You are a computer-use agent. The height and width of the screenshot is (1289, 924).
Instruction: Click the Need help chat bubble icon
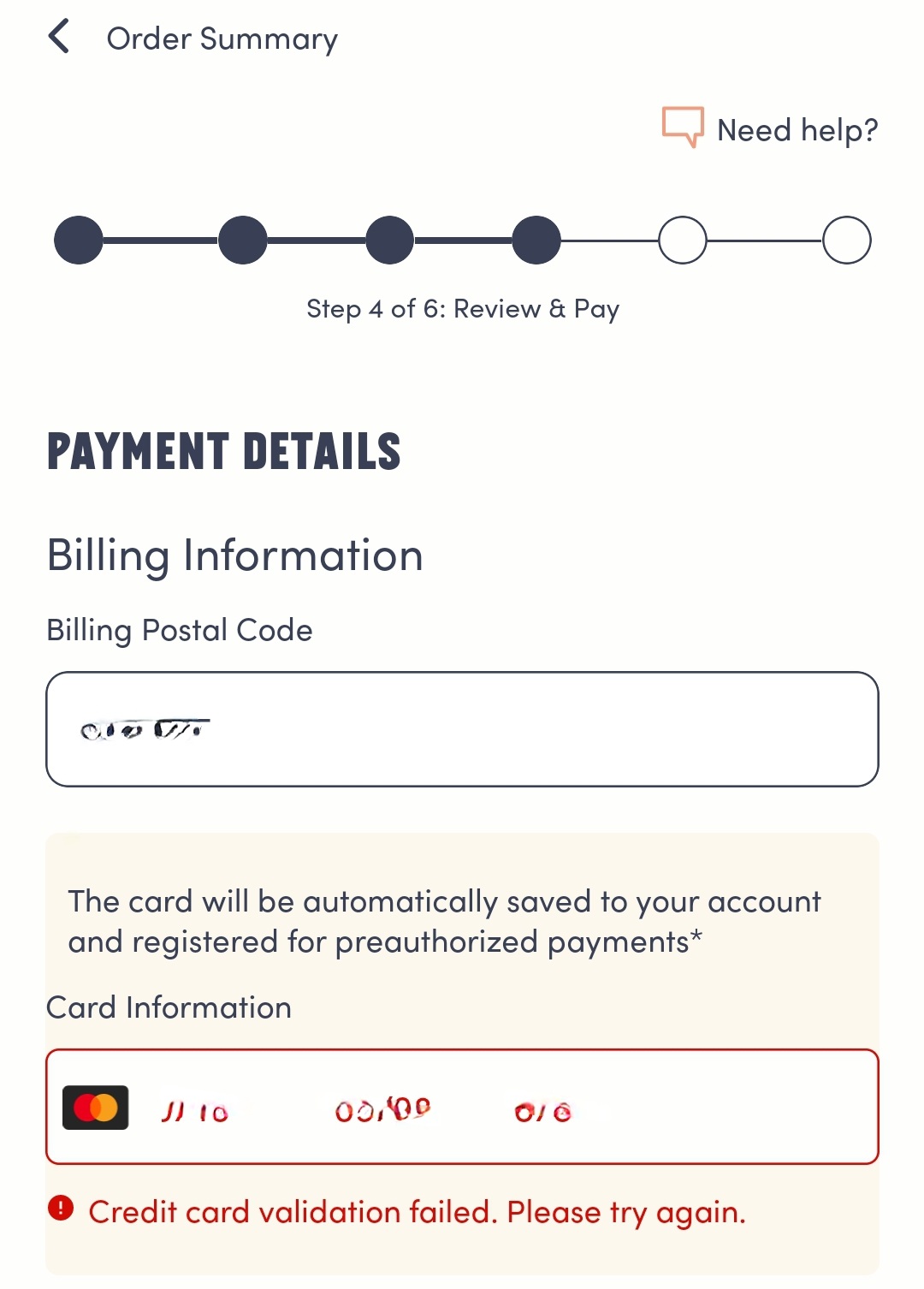[x=683, y=128]
